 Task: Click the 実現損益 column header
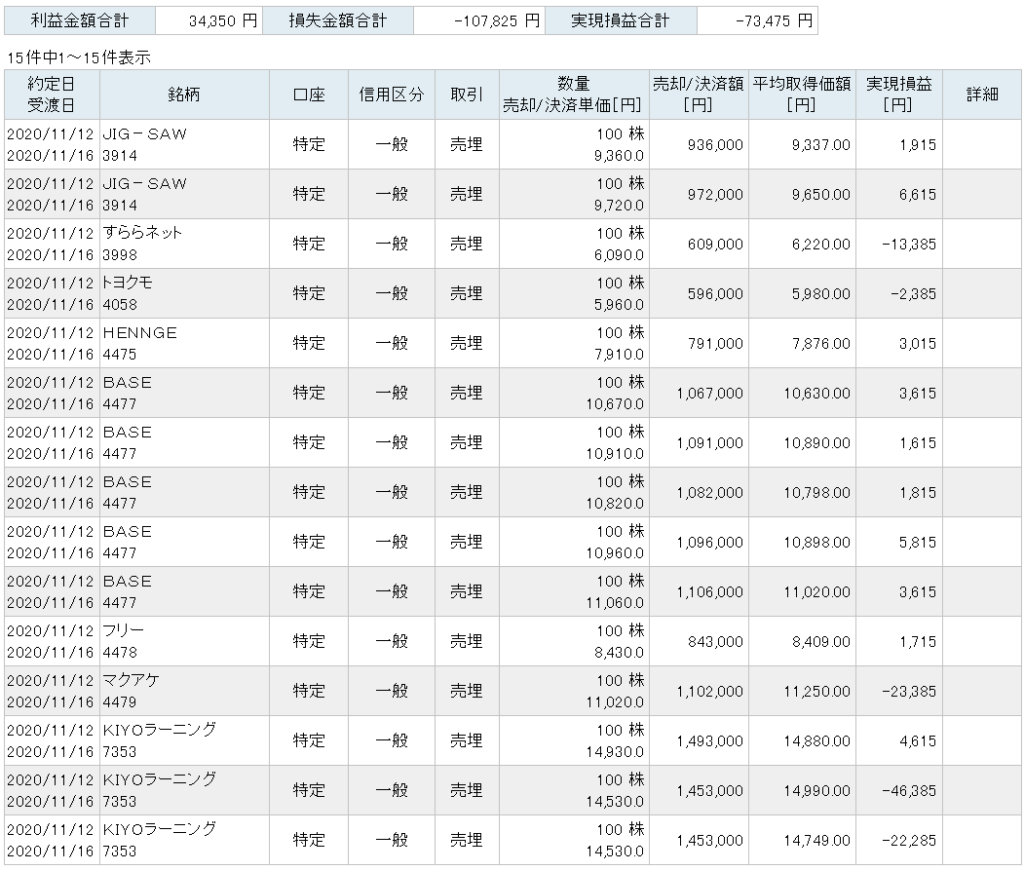[899, 95]
